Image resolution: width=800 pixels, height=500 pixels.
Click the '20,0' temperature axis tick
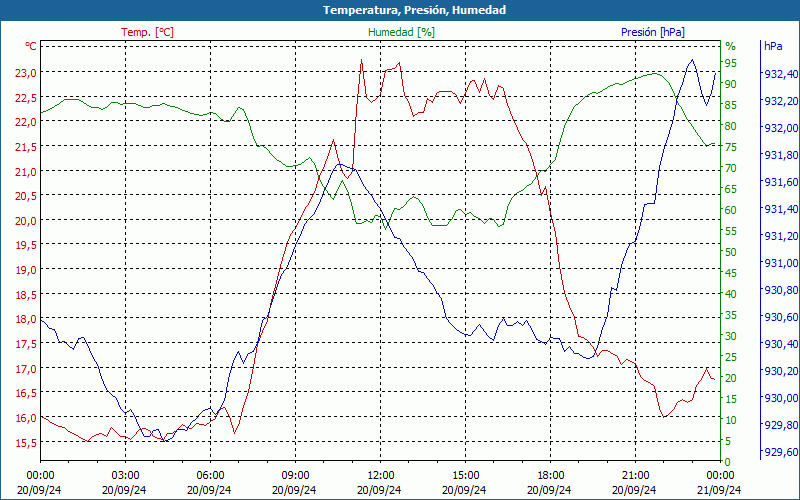[x=26, y=221]
